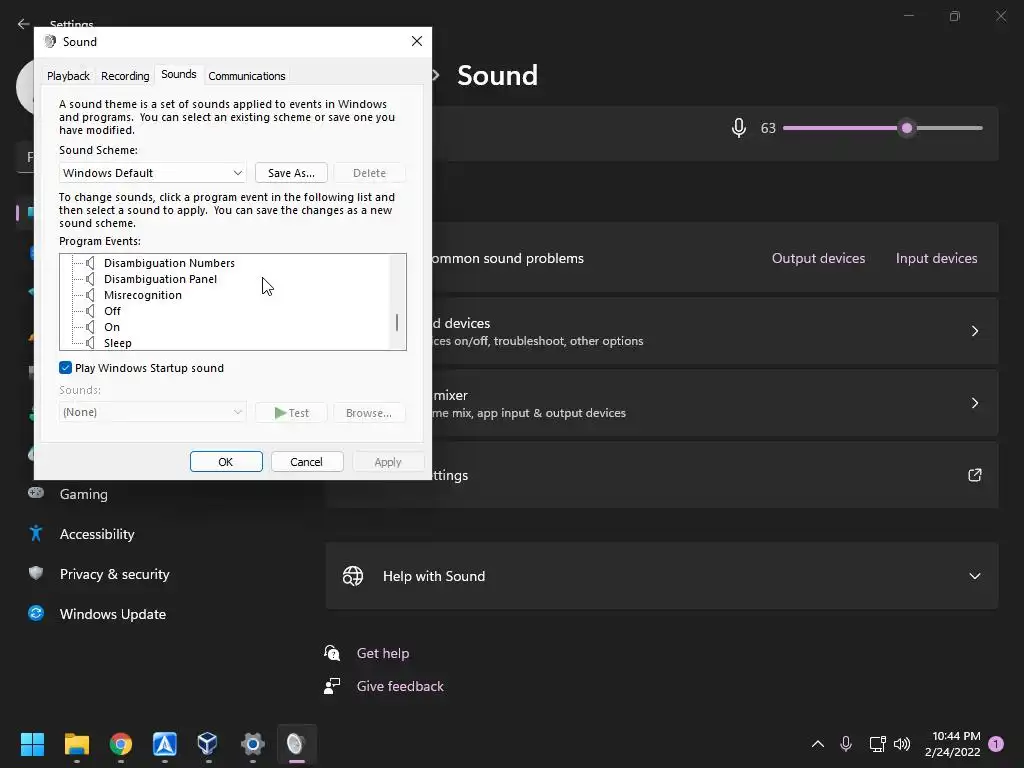This screenshot has width=1024, height=768.
Task: Open Windows Update settings
Action: [x=112, y=614]
